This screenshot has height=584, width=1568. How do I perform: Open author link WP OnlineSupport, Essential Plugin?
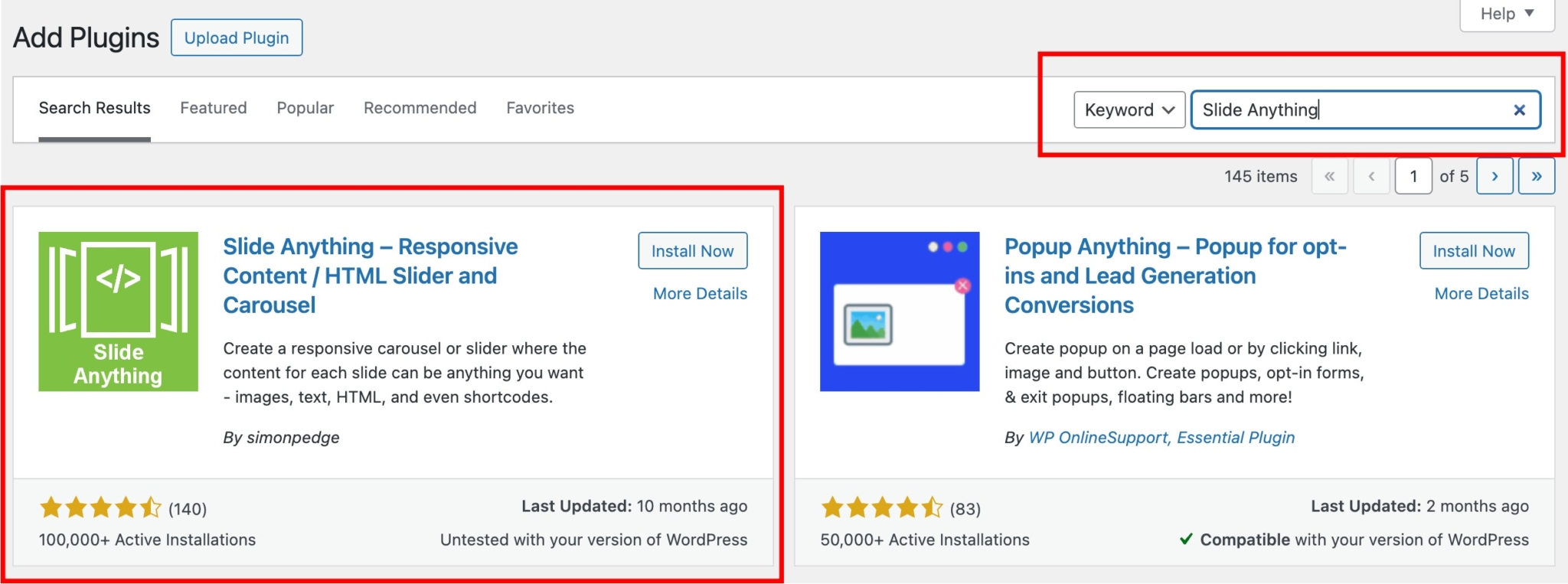pyautogui.click(x=1161, y=438)
